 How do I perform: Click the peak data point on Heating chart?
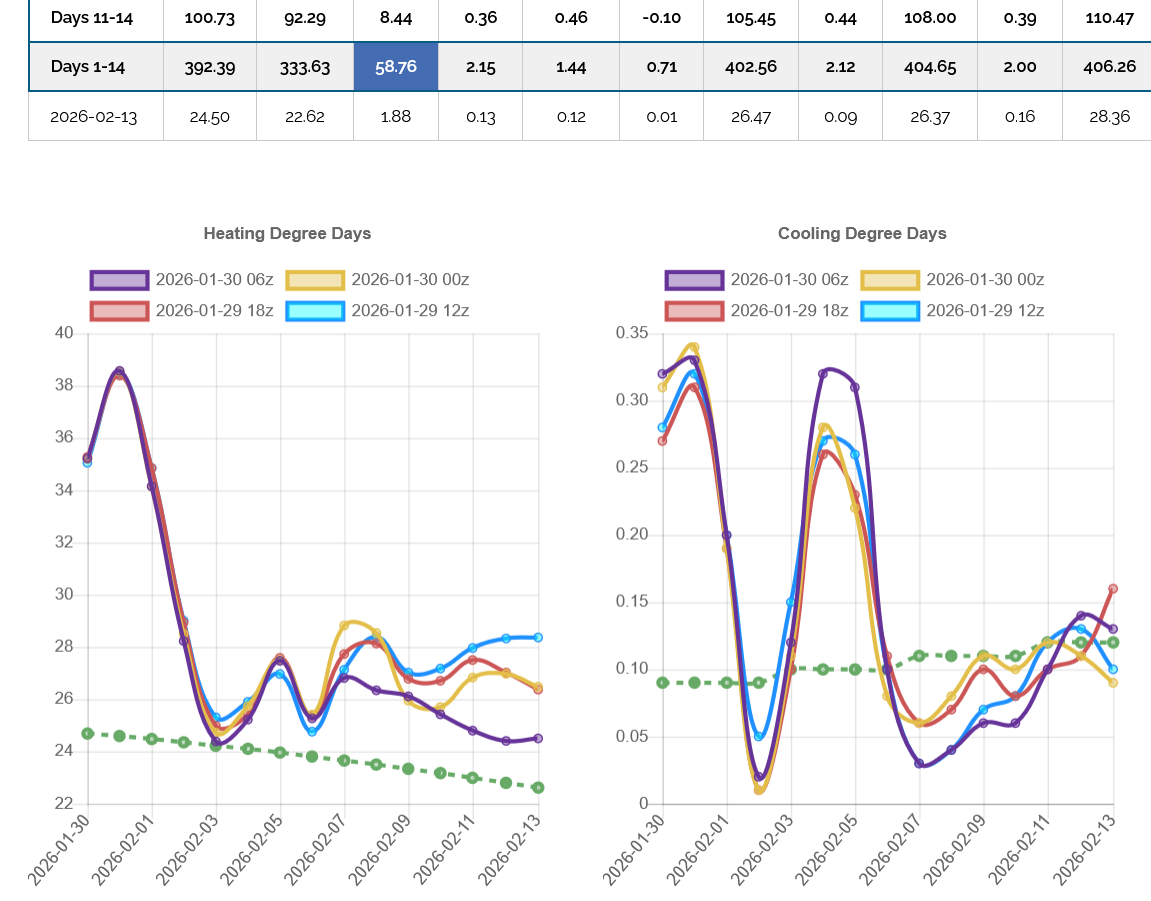pos(119,372)
